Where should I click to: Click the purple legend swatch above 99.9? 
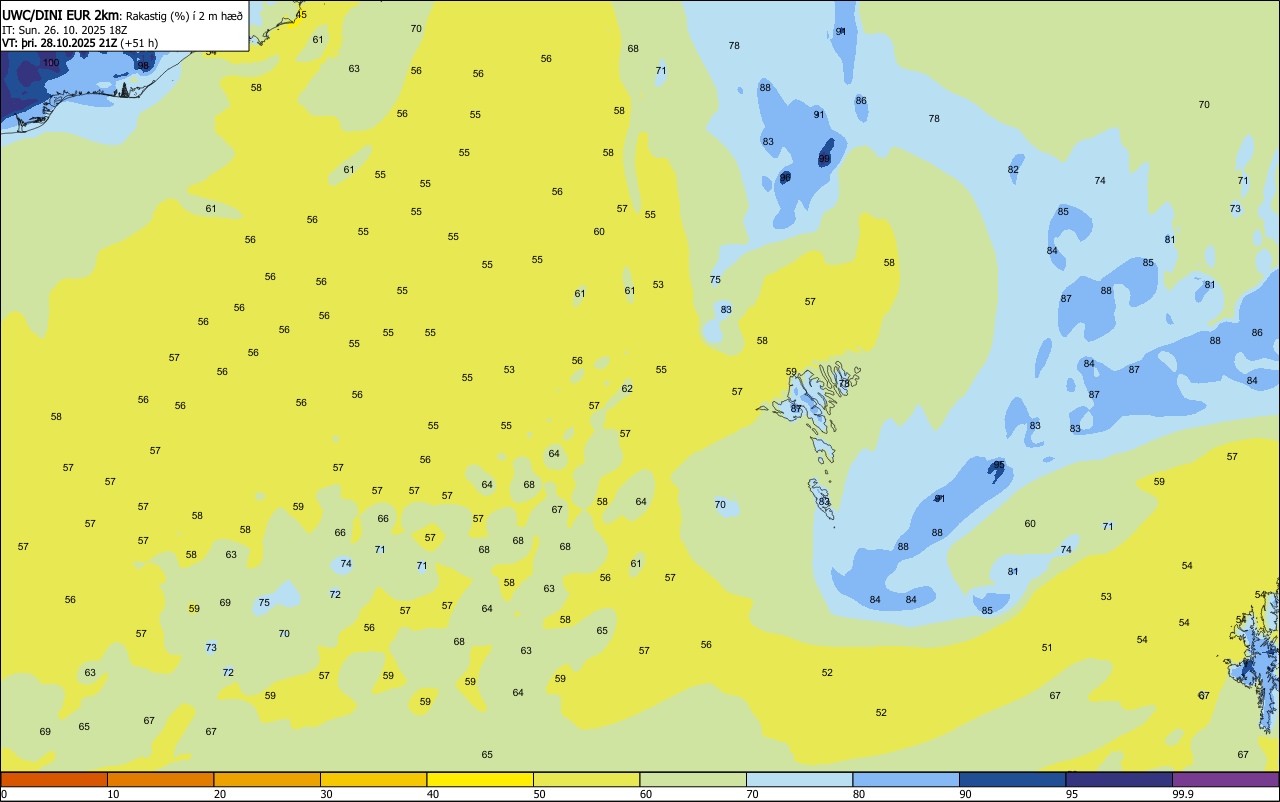[x=1225, y=779]
